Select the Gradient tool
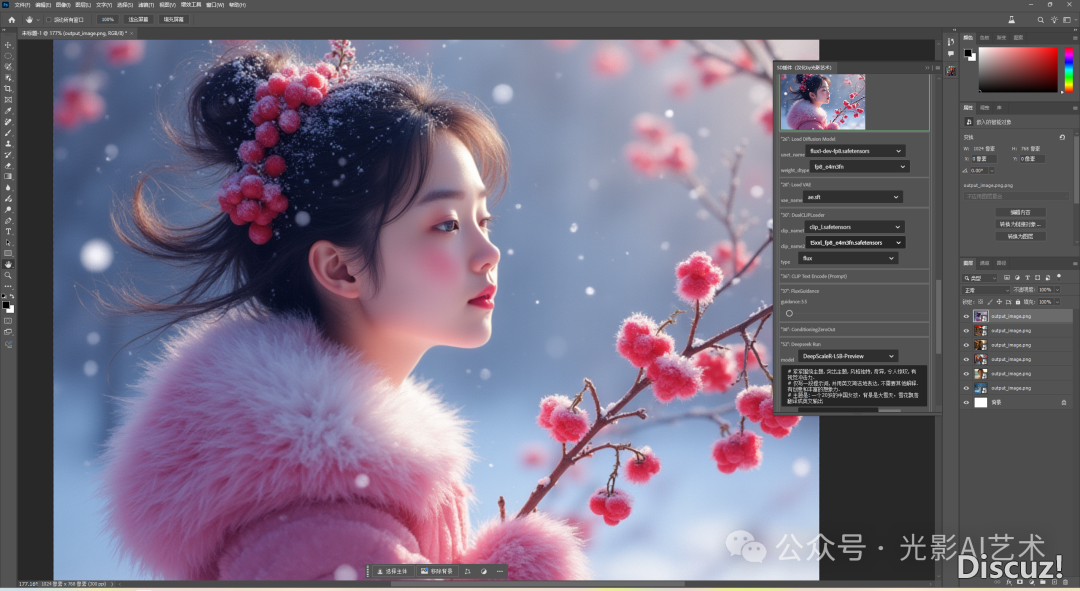This screenshot has width=1080, height=591. [x=8, y=176]
